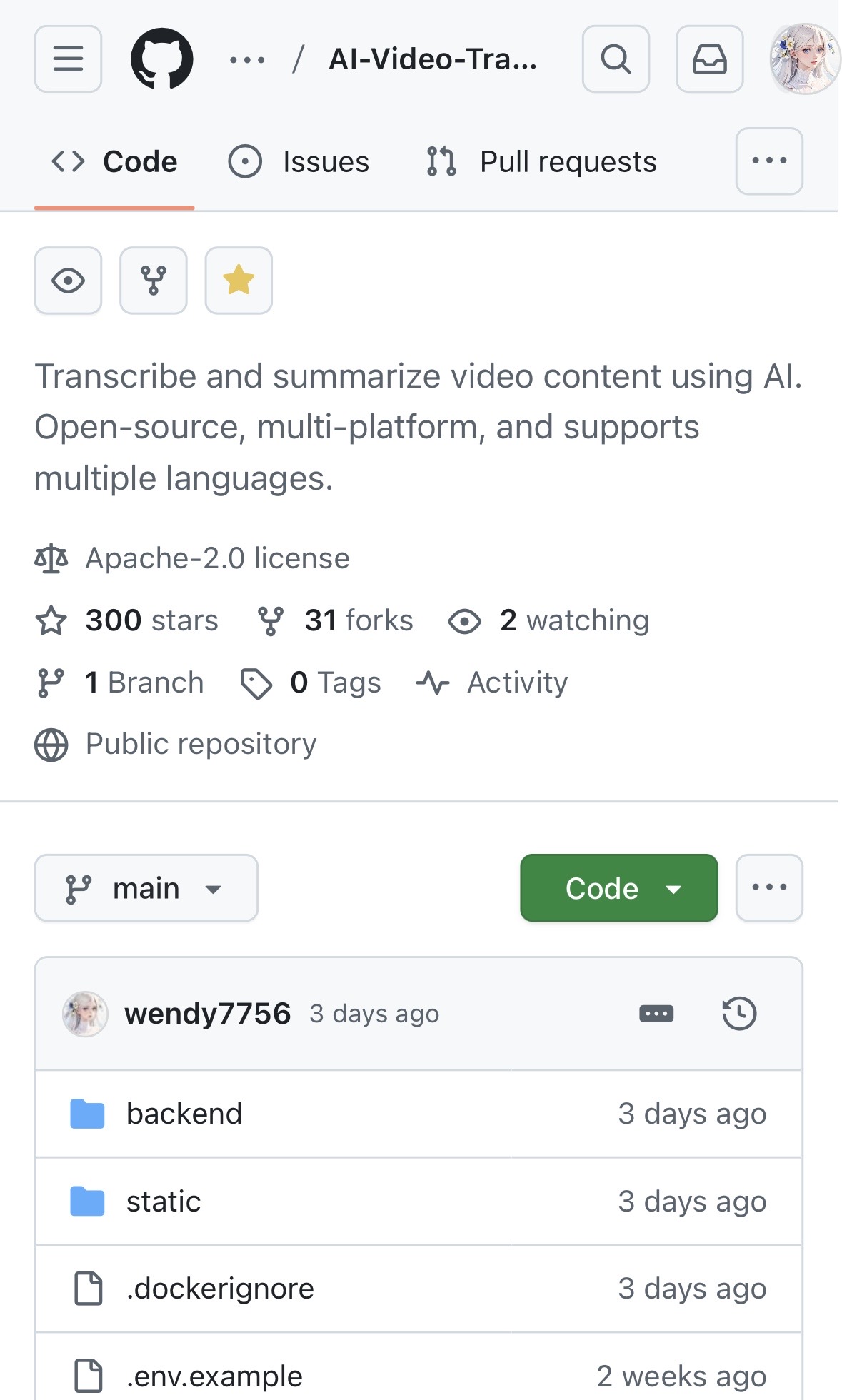Switch to the Issues tab
842x1400 pixels.
pos(299,161)
